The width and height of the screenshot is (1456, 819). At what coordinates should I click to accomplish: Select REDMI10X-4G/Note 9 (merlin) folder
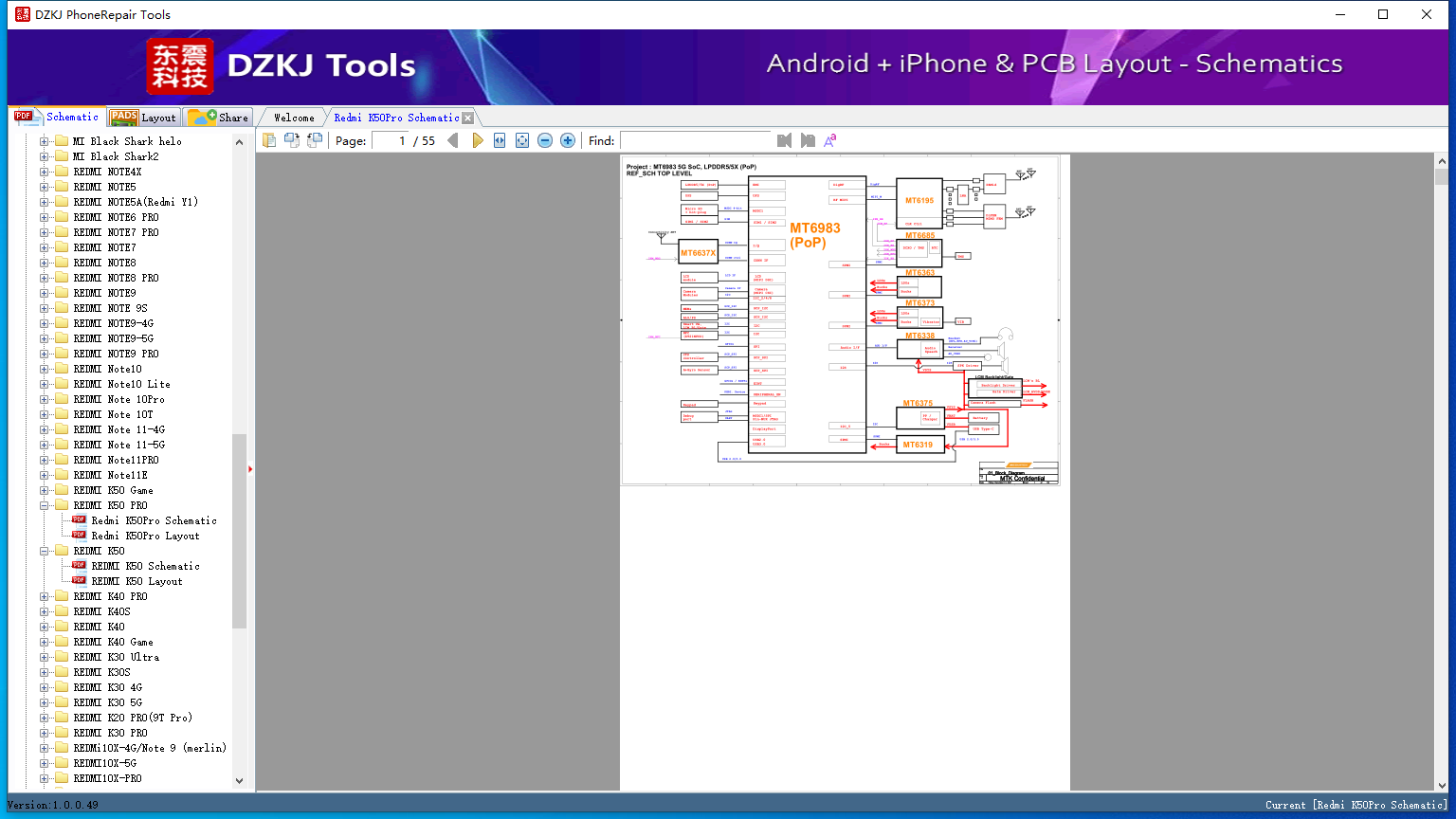(x=150, y=748)
